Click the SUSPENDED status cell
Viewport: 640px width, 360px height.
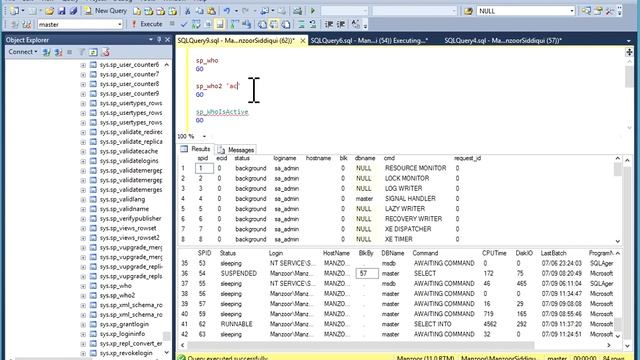pyautogui.click(x=239, y=273)
